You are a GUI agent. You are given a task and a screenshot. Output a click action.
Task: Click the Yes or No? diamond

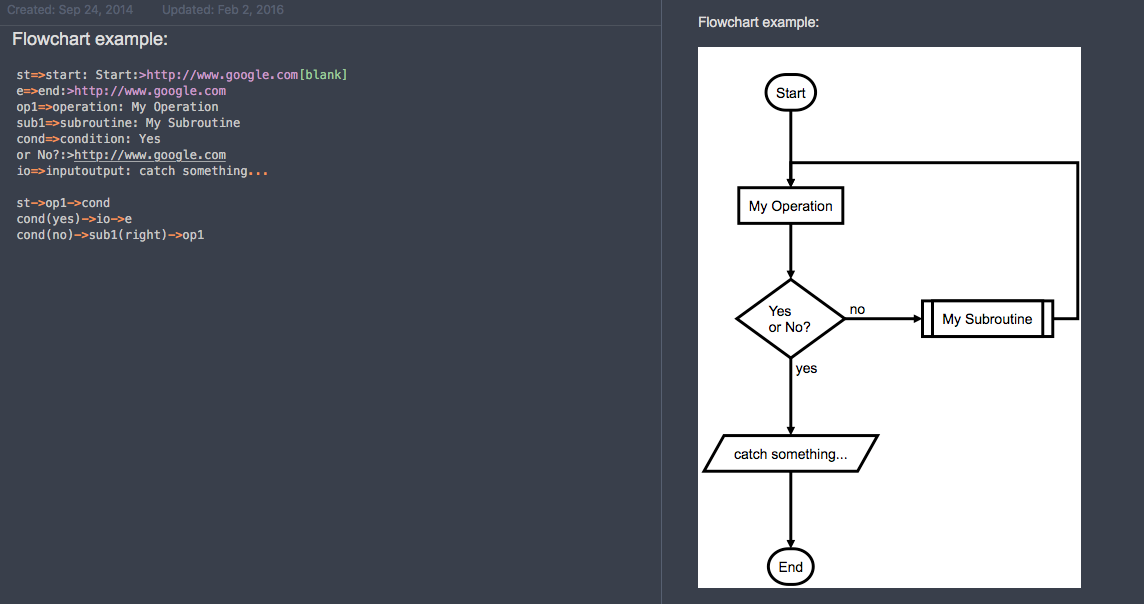[790, 319]
